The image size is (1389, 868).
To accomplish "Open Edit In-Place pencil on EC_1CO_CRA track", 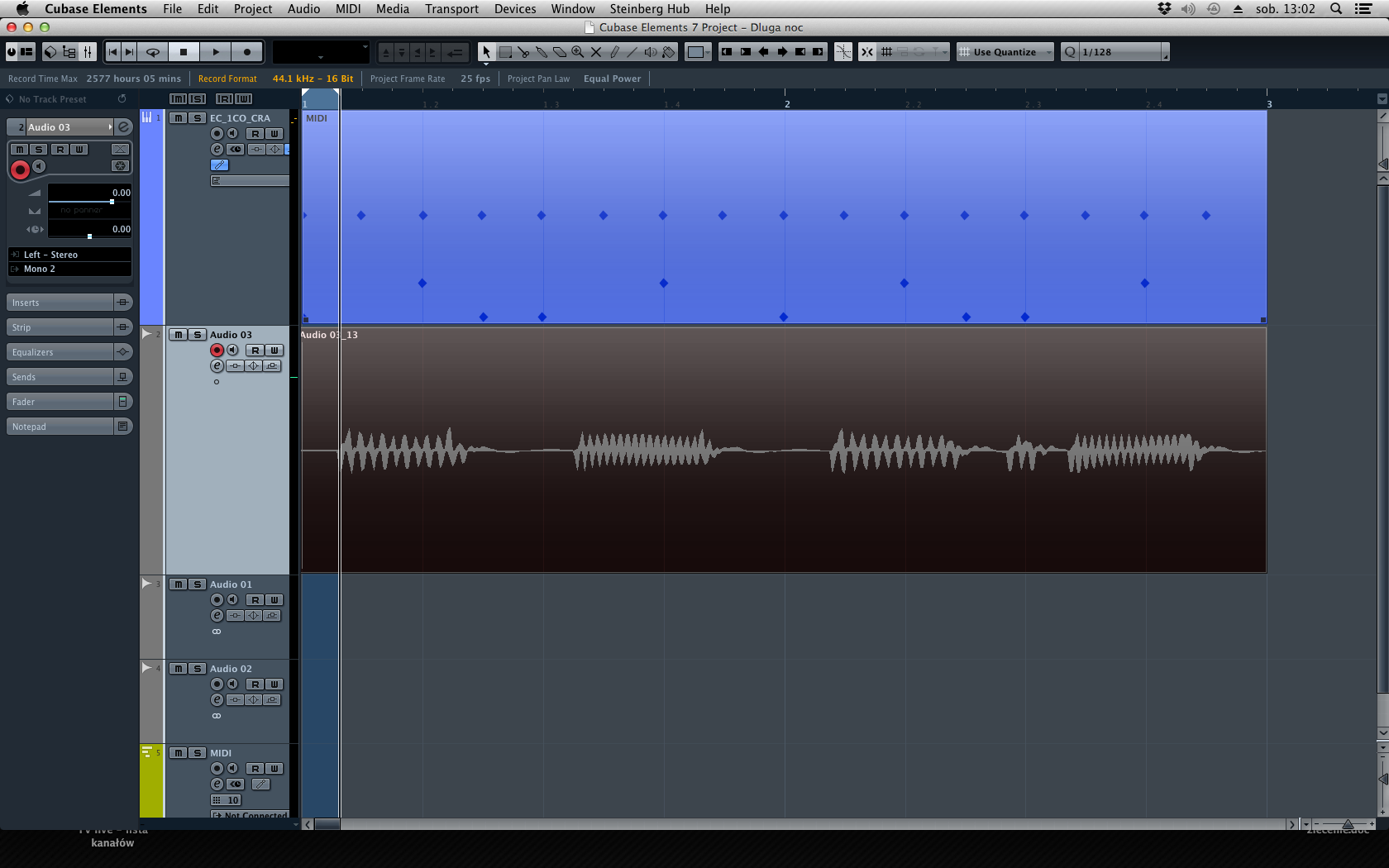I will tap(219, 165).
